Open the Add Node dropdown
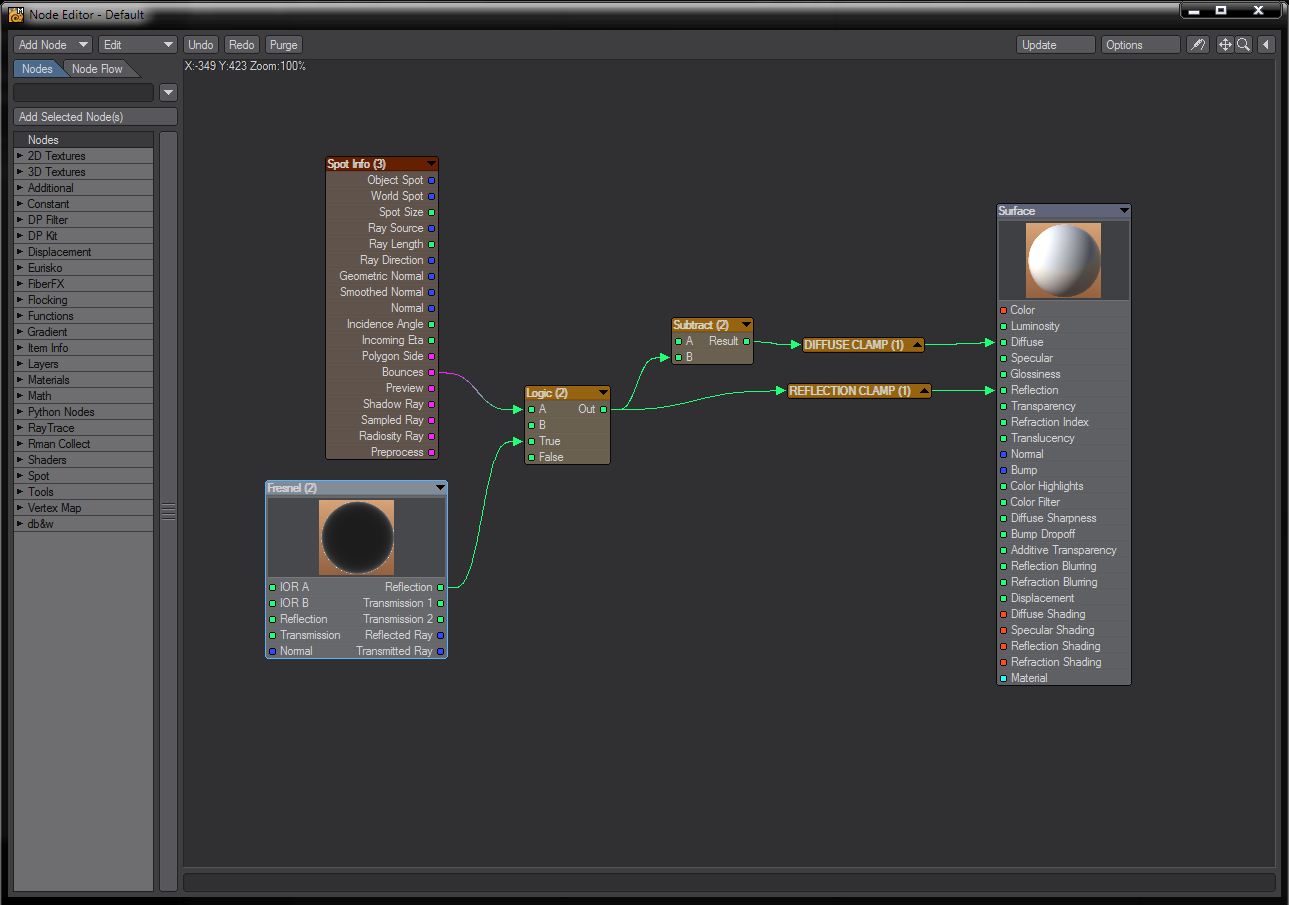 pos(52,45)
